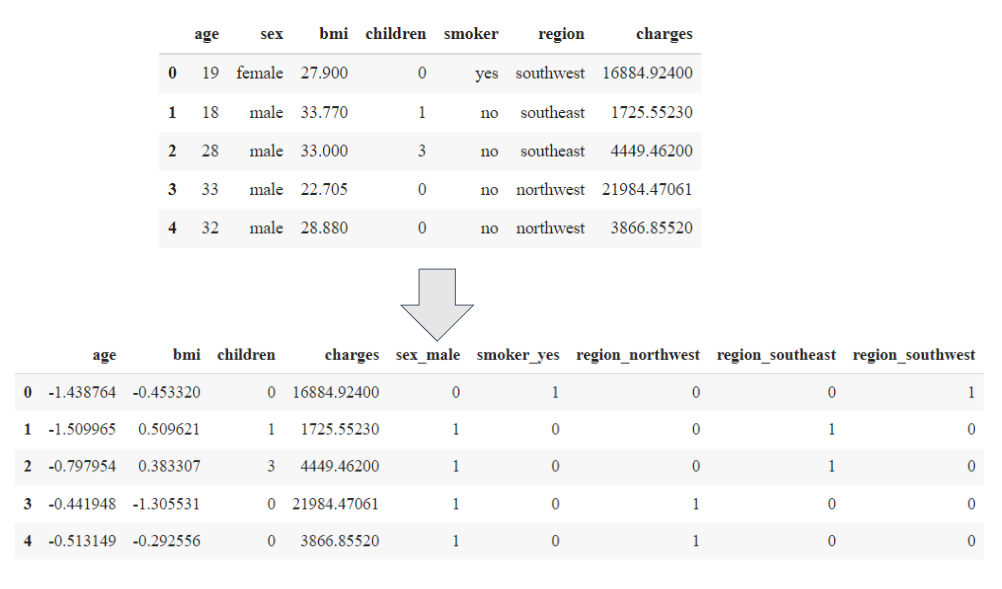Click the smoker header in top table
This screenshot has height=589, width=1002.
(471, 34)
